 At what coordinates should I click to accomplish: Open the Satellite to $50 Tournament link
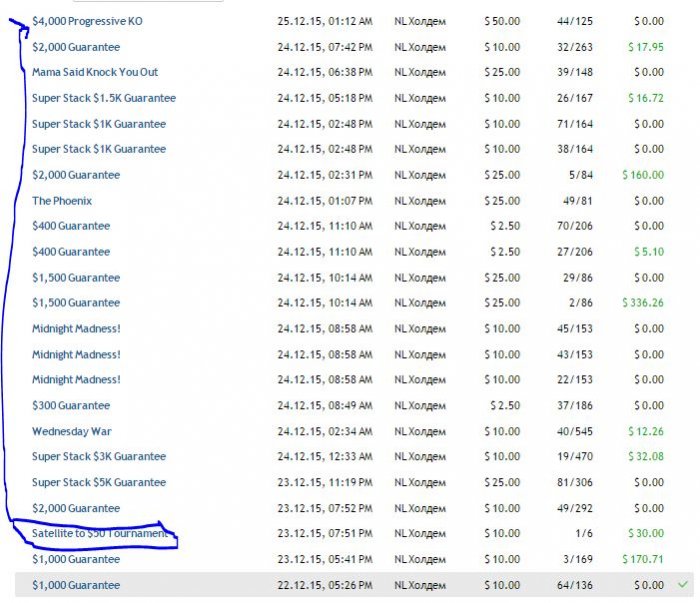pos(100,533)
